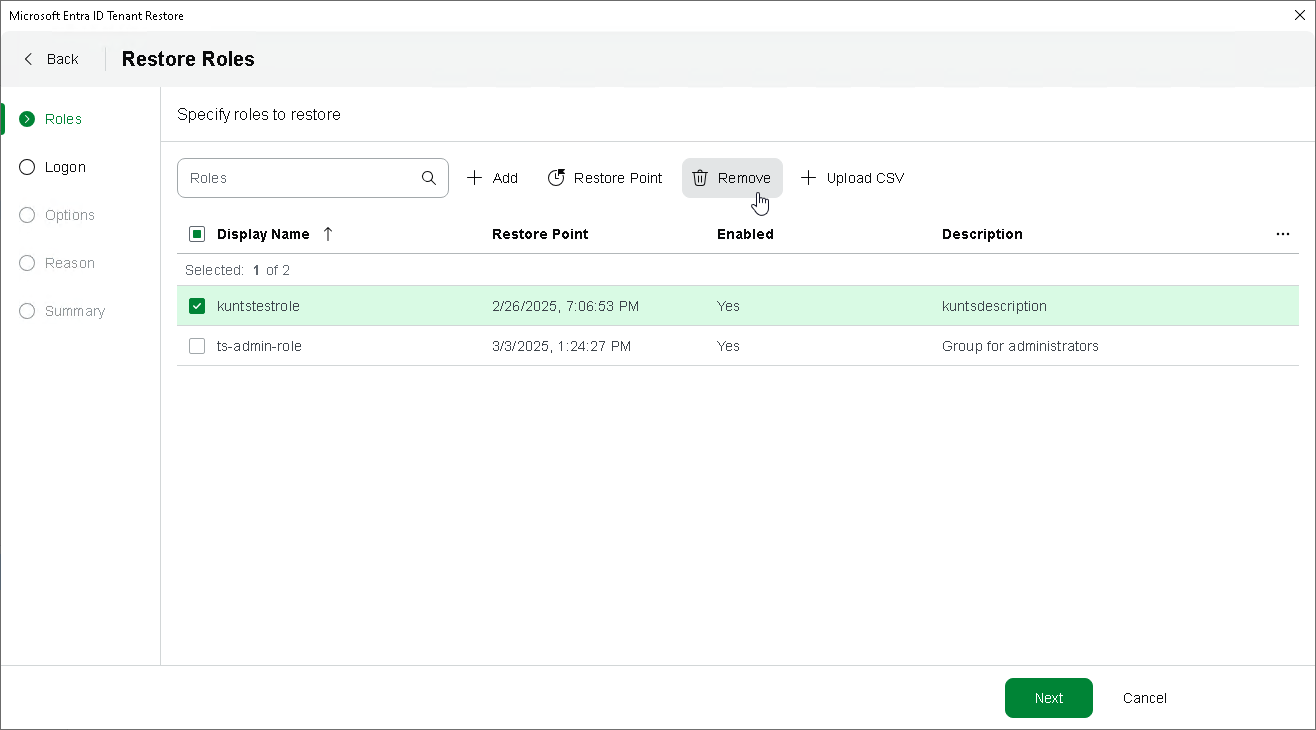Click the search magnifier icon
The width and height of the screenshot is (1316, 730).
[429, 178]
